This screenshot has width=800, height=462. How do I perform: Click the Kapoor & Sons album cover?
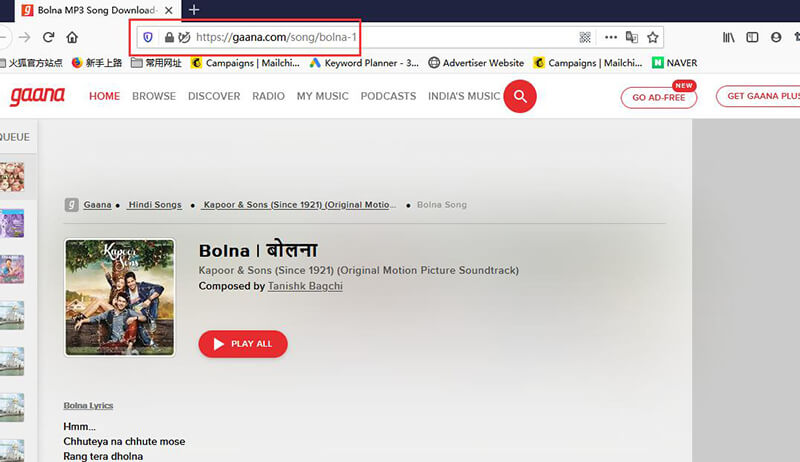[119, 297]
